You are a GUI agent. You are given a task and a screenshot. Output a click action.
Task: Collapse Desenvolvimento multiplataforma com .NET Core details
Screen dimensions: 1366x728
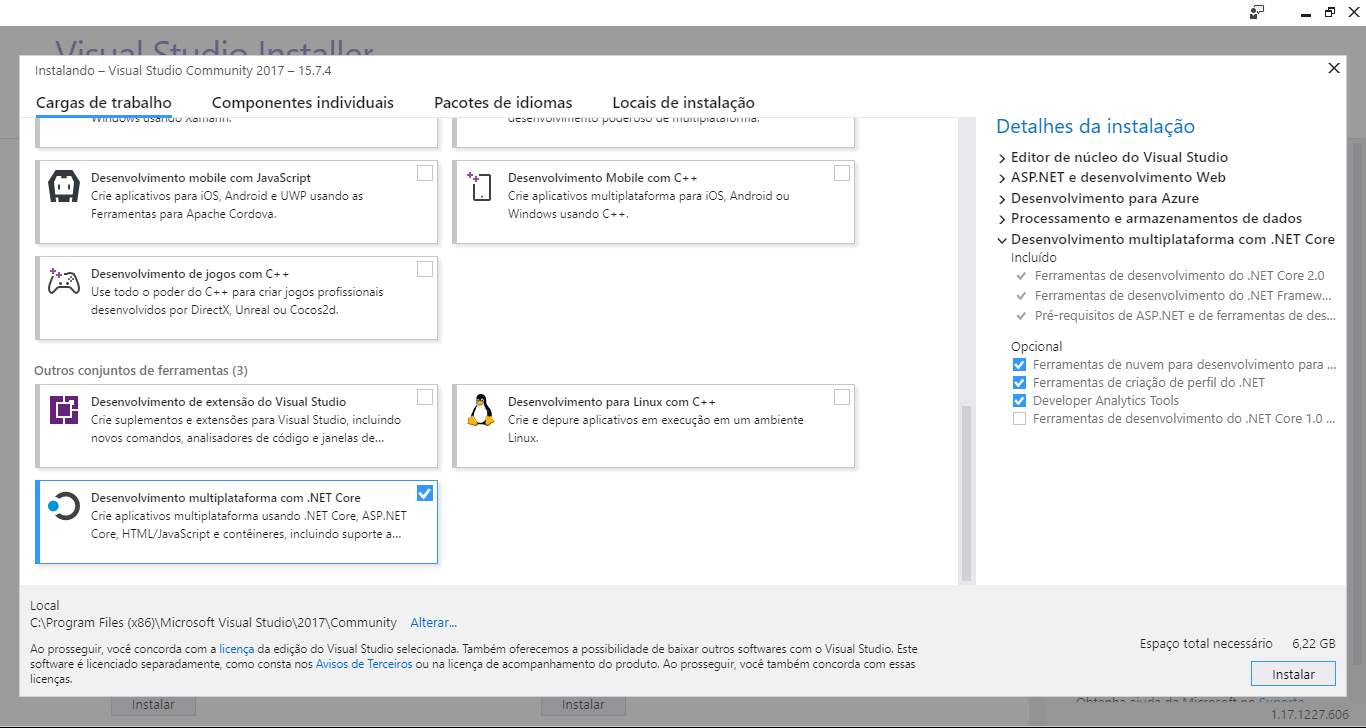tap(1003, 240)
